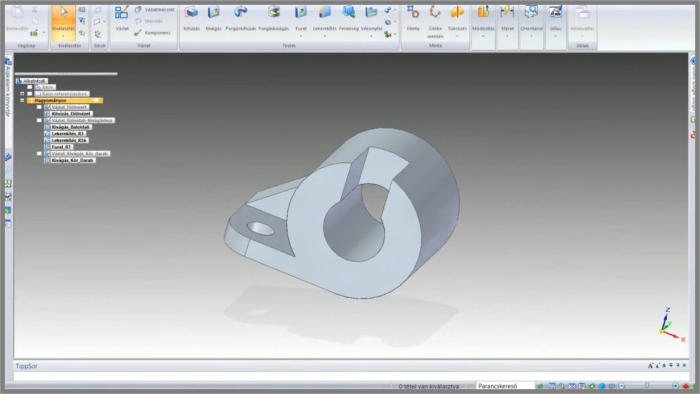Image resolution: width=700 pixels, height=394 pixels.
Task: Collapse the highlighted orange tree node
Action: tap(22, 100)
